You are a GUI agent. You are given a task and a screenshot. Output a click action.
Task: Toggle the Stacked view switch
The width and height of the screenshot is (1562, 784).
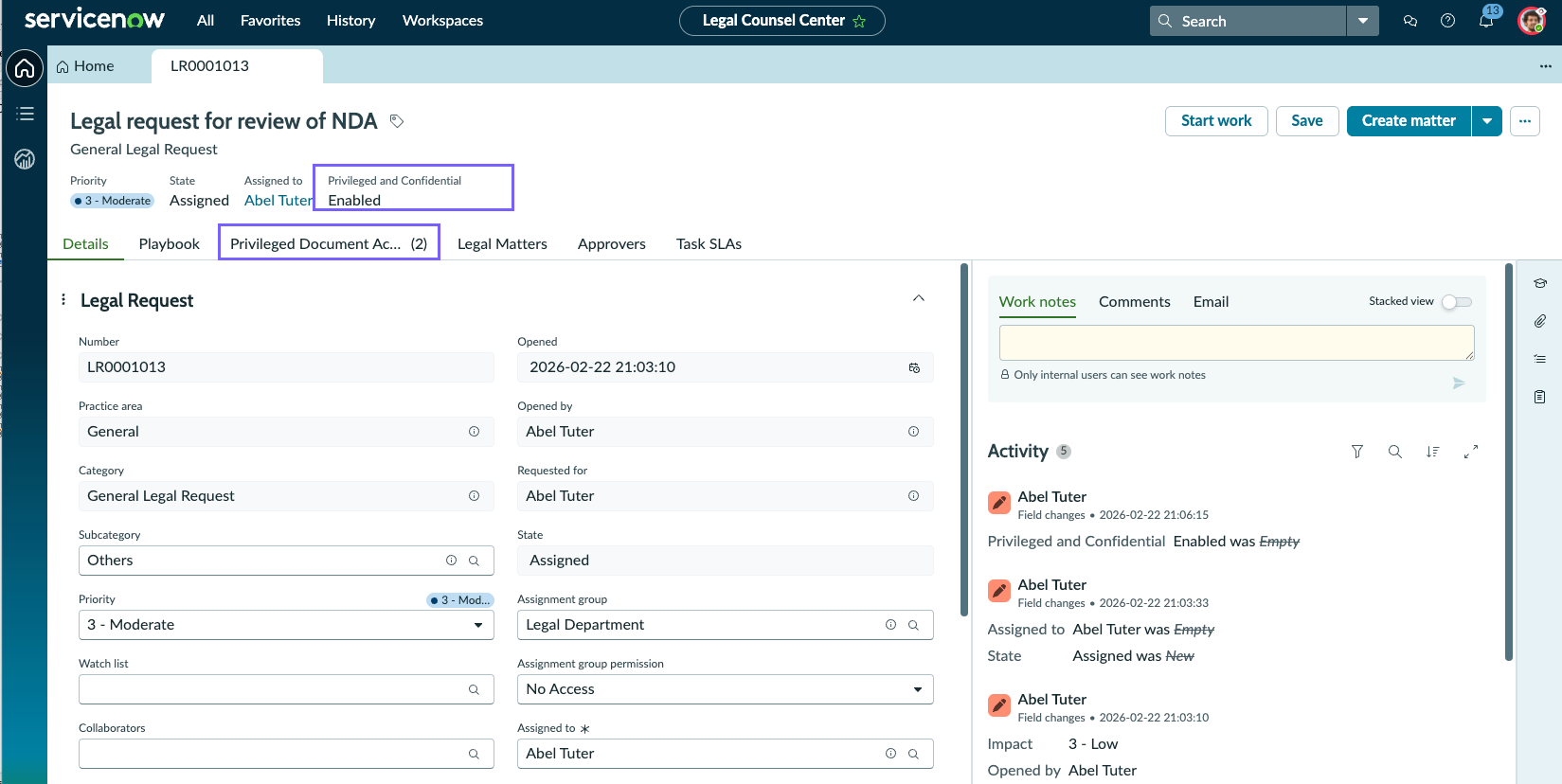(x=1457, y=302)
